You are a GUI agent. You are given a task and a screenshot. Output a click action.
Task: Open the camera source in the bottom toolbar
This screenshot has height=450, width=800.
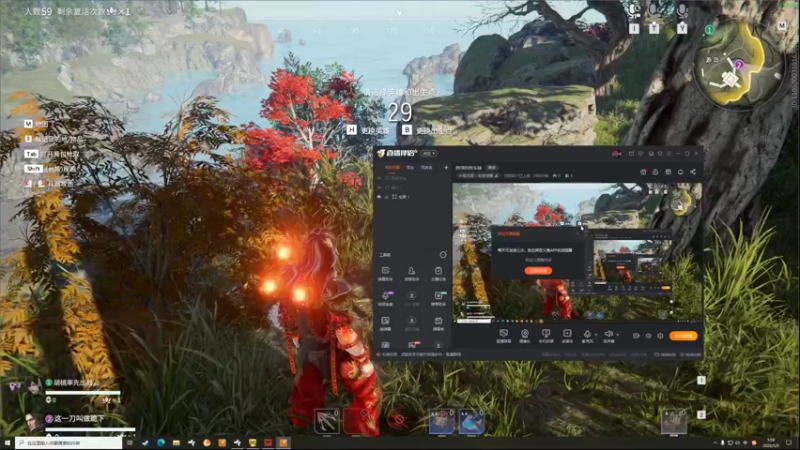coord(524,335)
